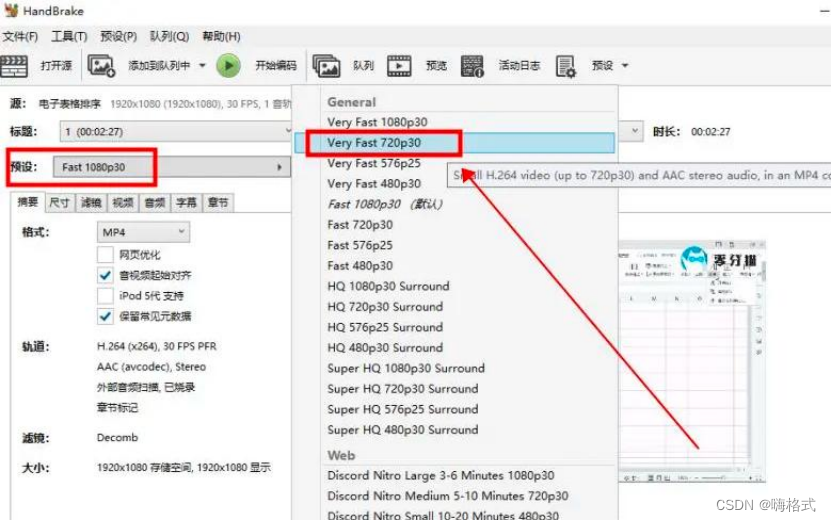Open the Queue images icon
Screen dimensions: 831x521
coord(326,66)
